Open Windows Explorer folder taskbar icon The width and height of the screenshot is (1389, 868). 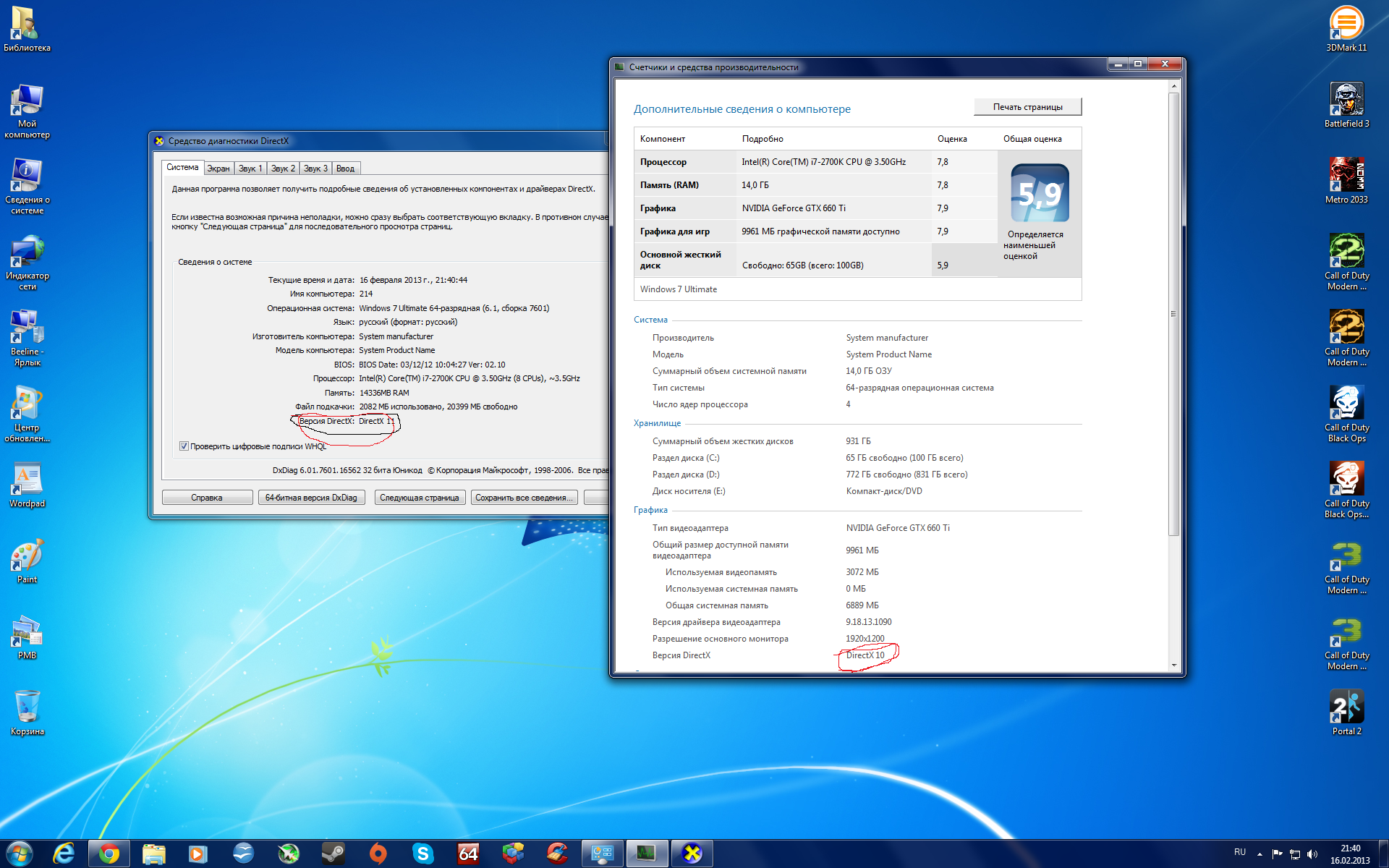pos(154,854)
